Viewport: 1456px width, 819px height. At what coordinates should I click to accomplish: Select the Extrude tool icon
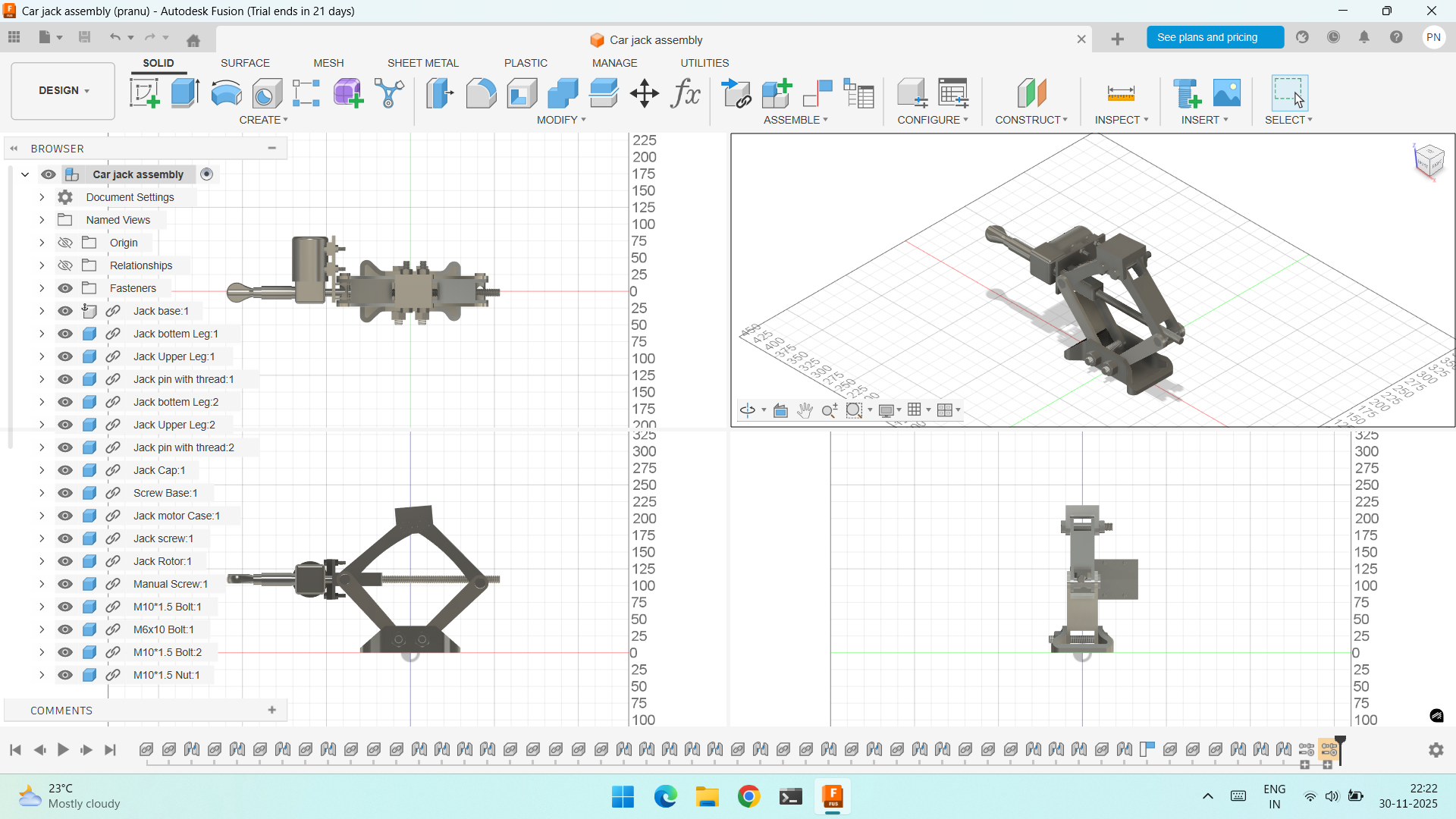(x=185, y=93)
